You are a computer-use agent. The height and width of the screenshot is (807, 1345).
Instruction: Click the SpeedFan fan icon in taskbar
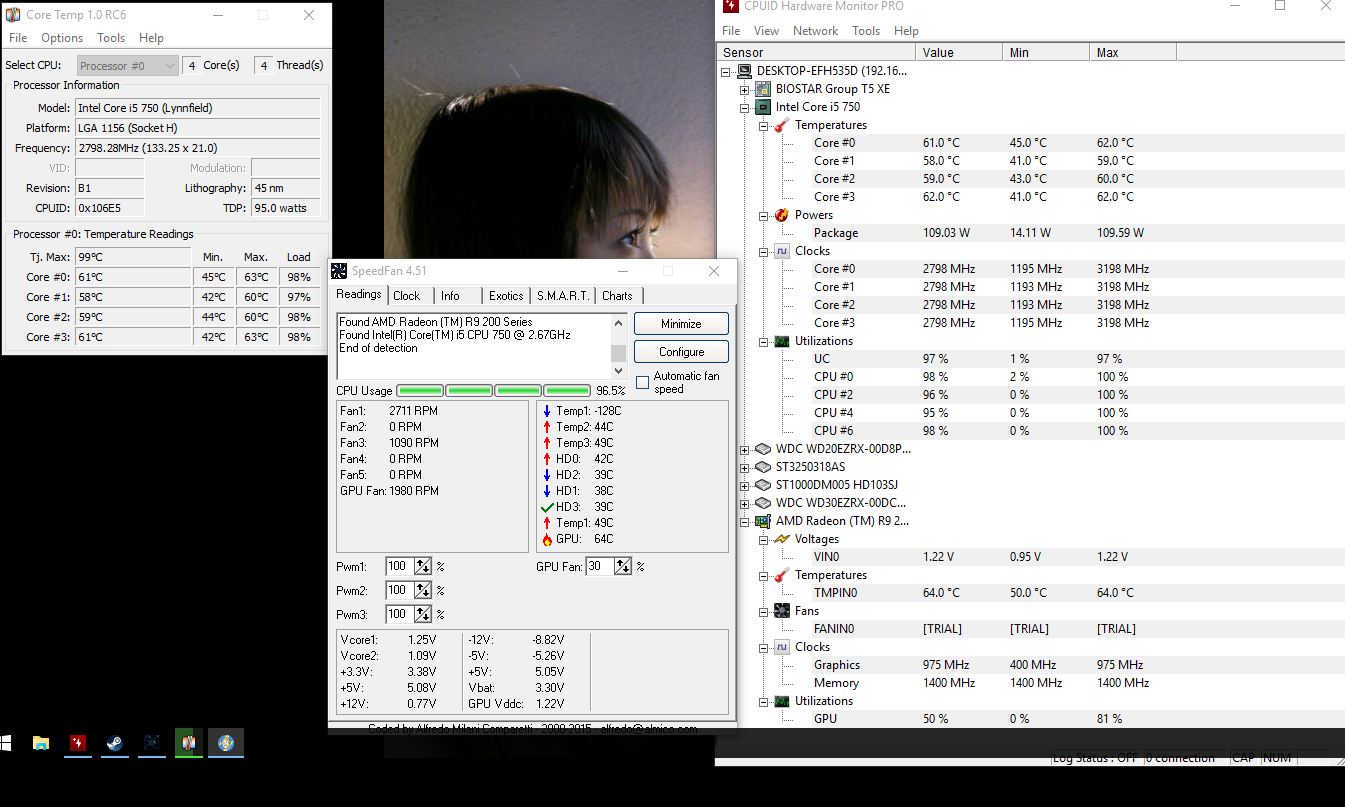[152, 743]
